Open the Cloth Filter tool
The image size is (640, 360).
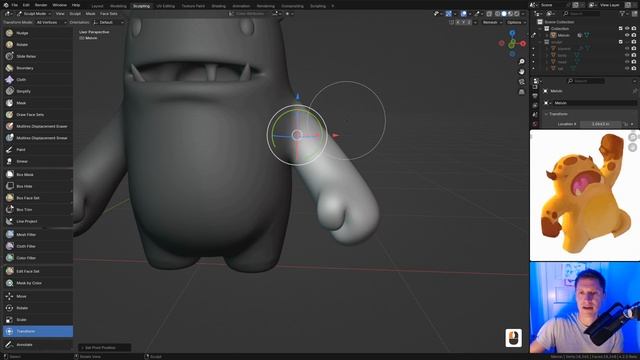38,246
